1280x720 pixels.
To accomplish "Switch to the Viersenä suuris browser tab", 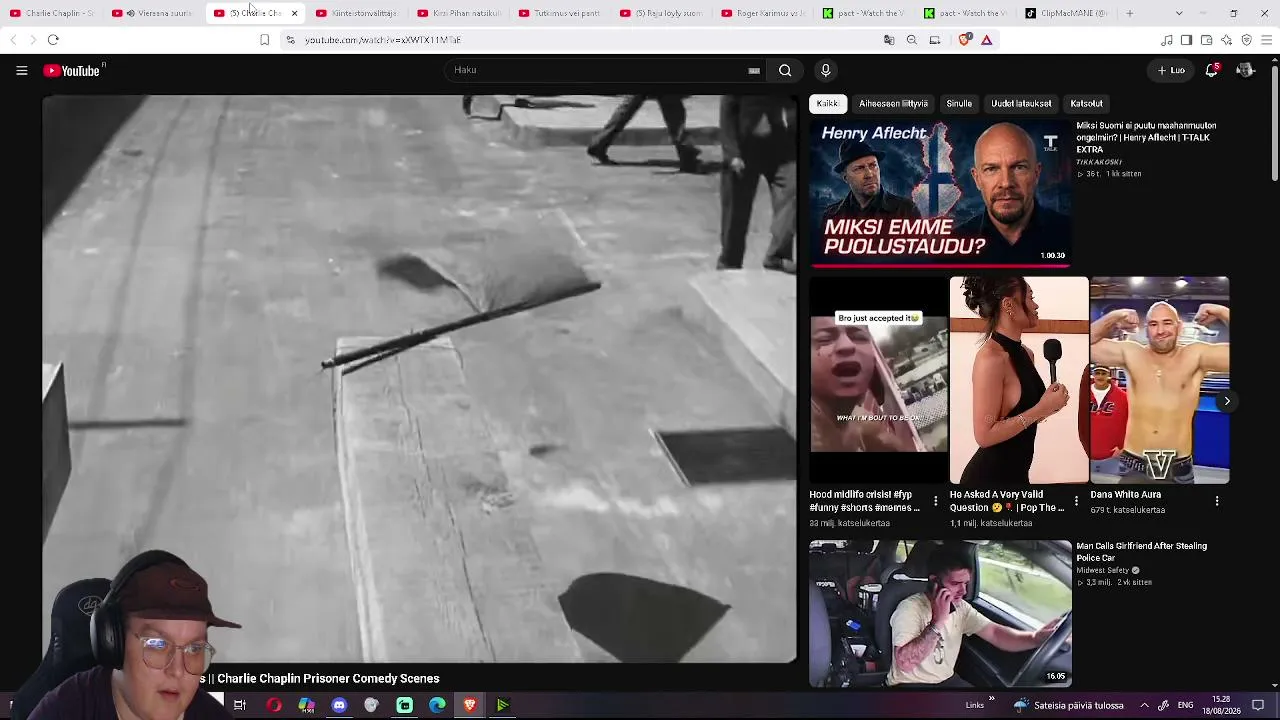I will tap(152, 13).
